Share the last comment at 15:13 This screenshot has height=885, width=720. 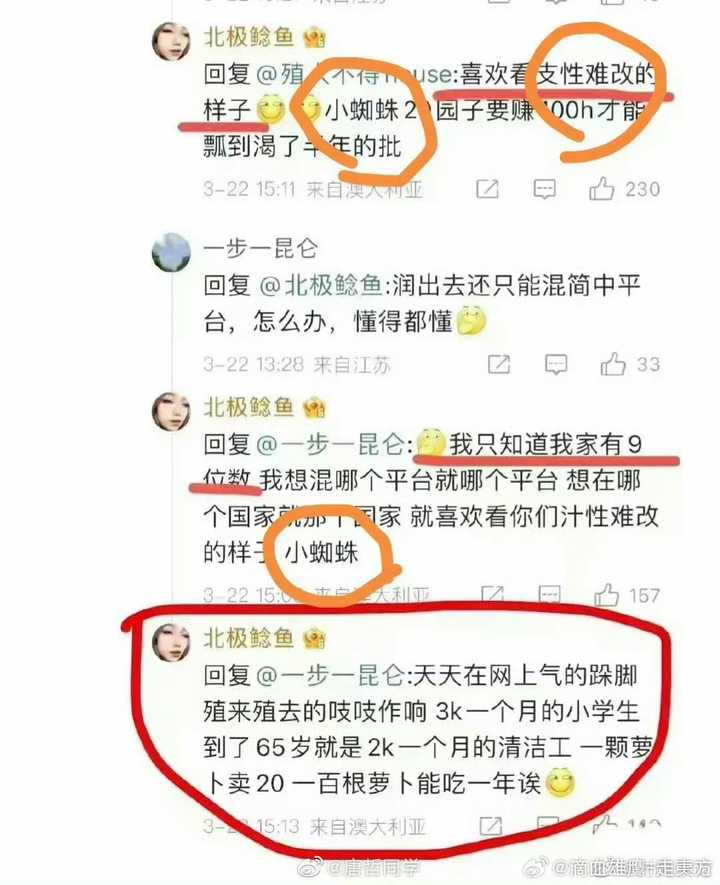[x=490, y=827]
